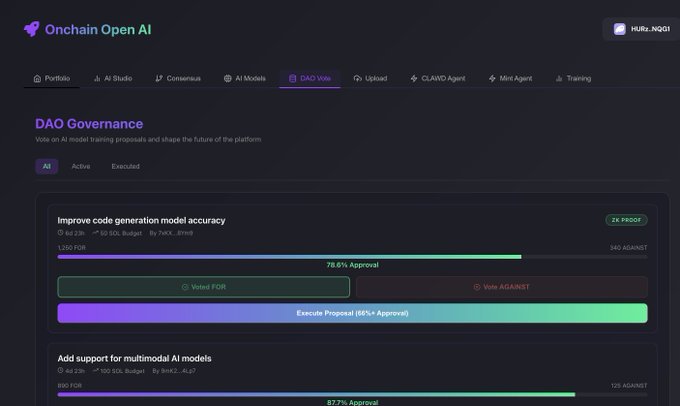Screen dimensions: 680x406
Task: Click the rocket logo icon
Action: [x=32, y=29]
